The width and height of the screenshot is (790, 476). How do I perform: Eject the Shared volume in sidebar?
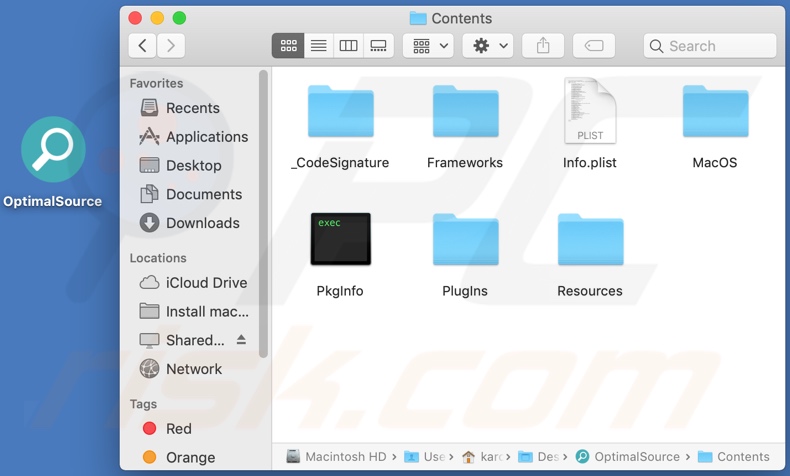click(241, 340)
